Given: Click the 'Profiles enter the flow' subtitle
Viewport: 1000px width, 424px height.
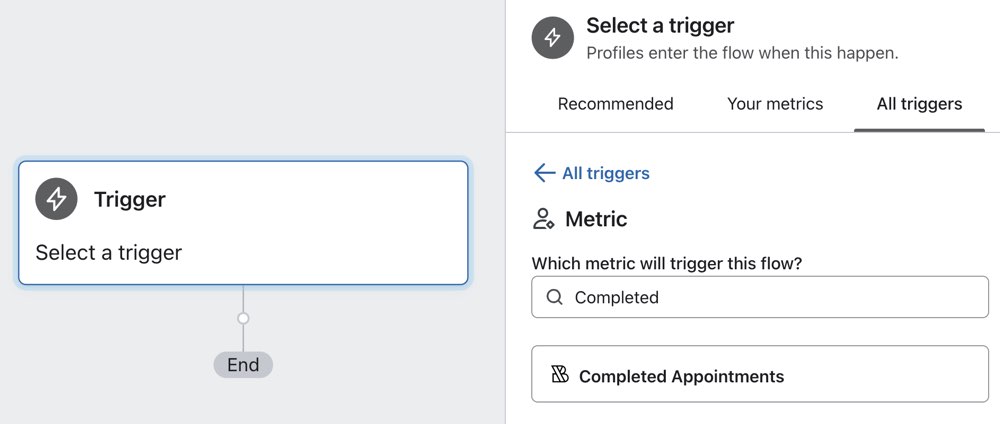Looking at the screenshot, I should [x=742, y=53].
